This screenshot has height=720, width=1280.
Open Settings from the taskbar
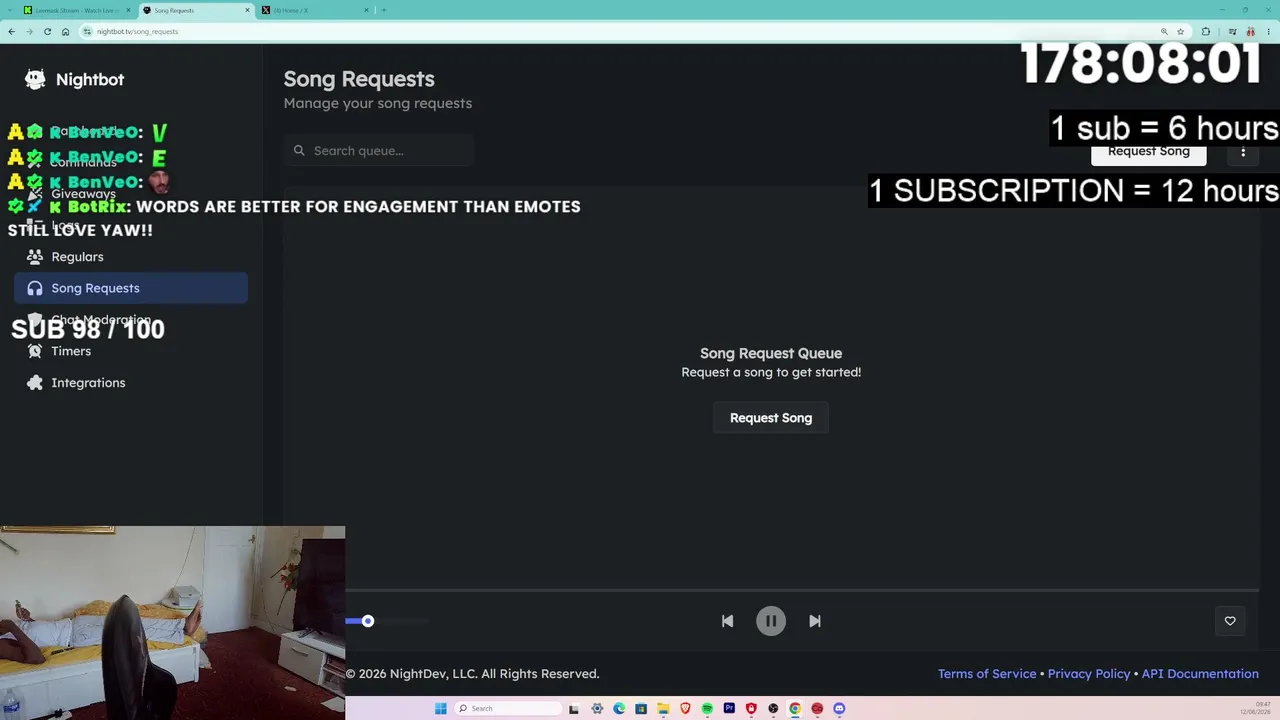point(597,708)
